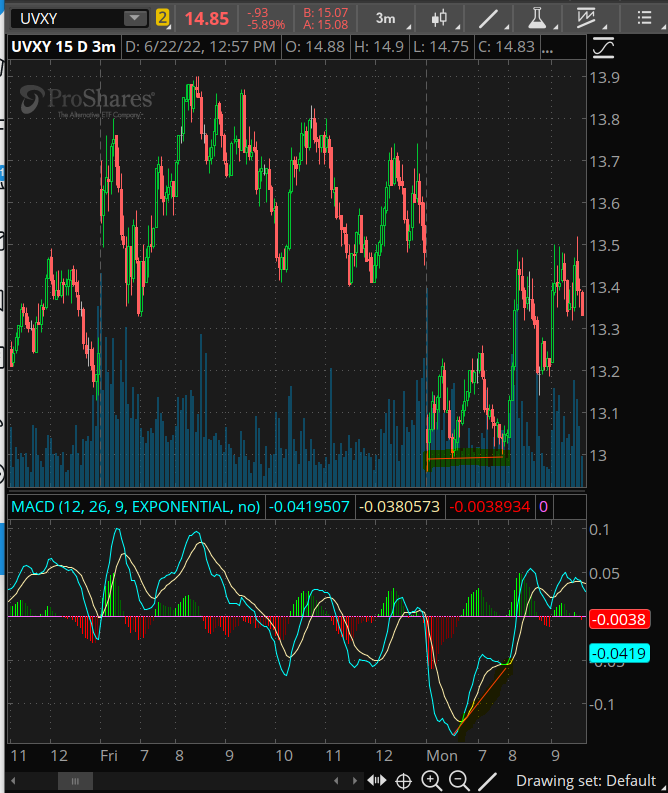Click the H: 14.9 high value
The image size is (668, 793).
pyautogui.click(x=379, y=47)
